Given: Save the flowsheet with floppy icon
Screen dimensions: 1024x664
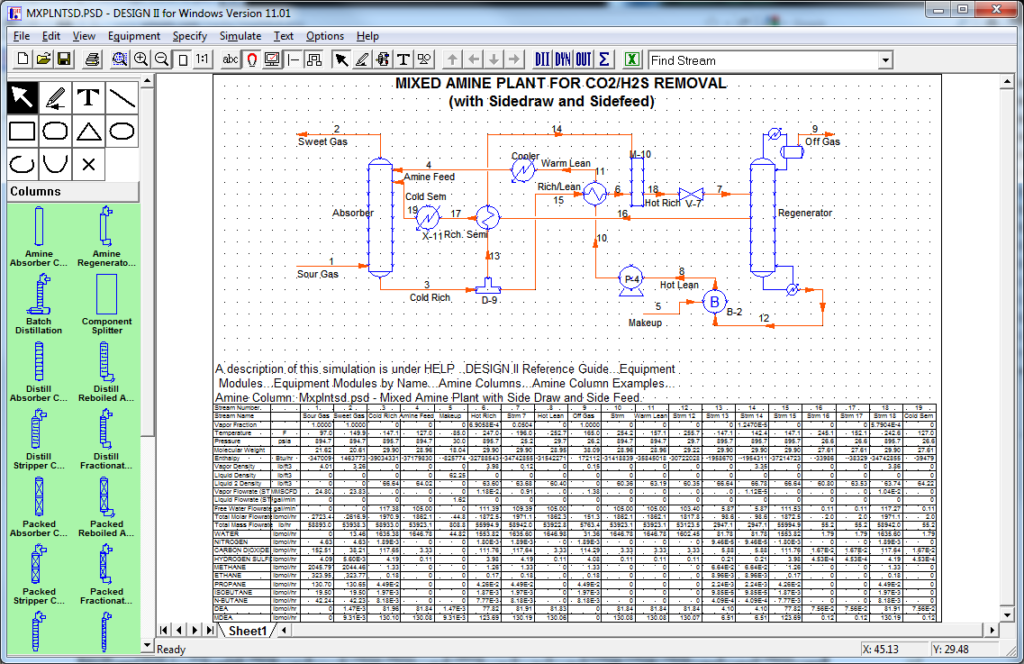Looking at the screenshot, I should pos(64,59).
